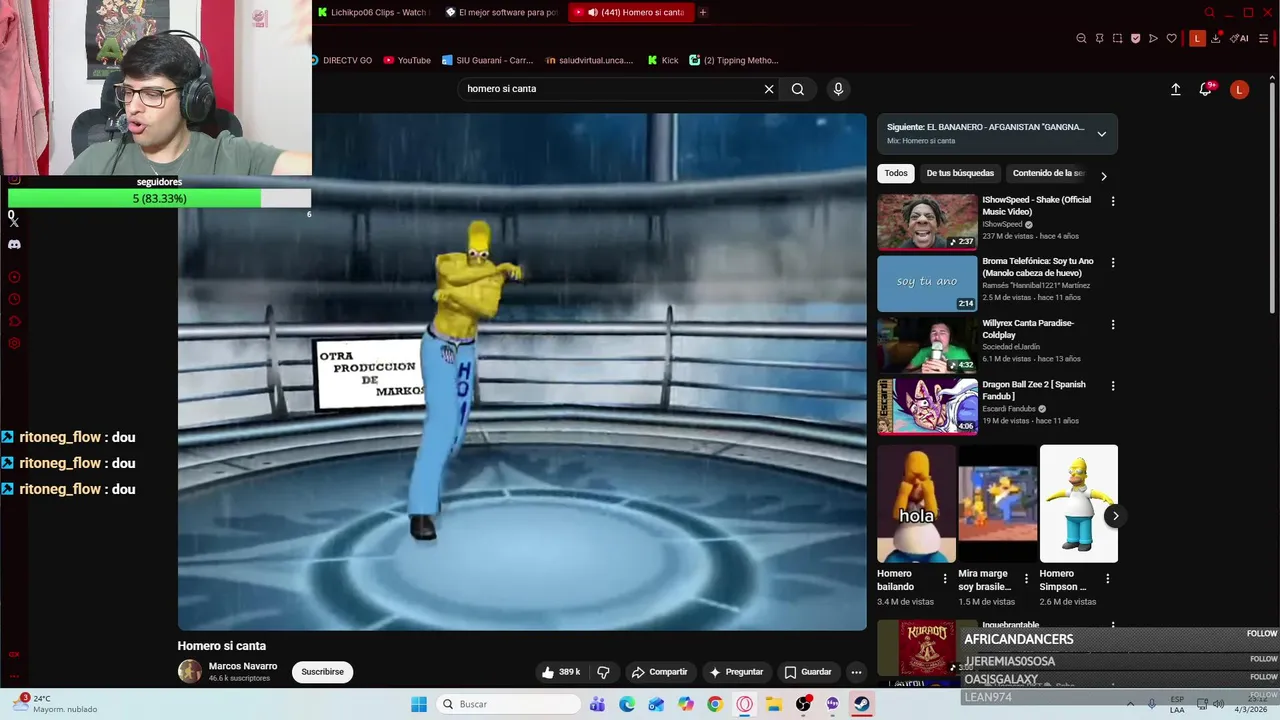This screenshot has width=1280, height=720.
Task: Open Chrome from the taskbar
Action: [x=715, y=704]
